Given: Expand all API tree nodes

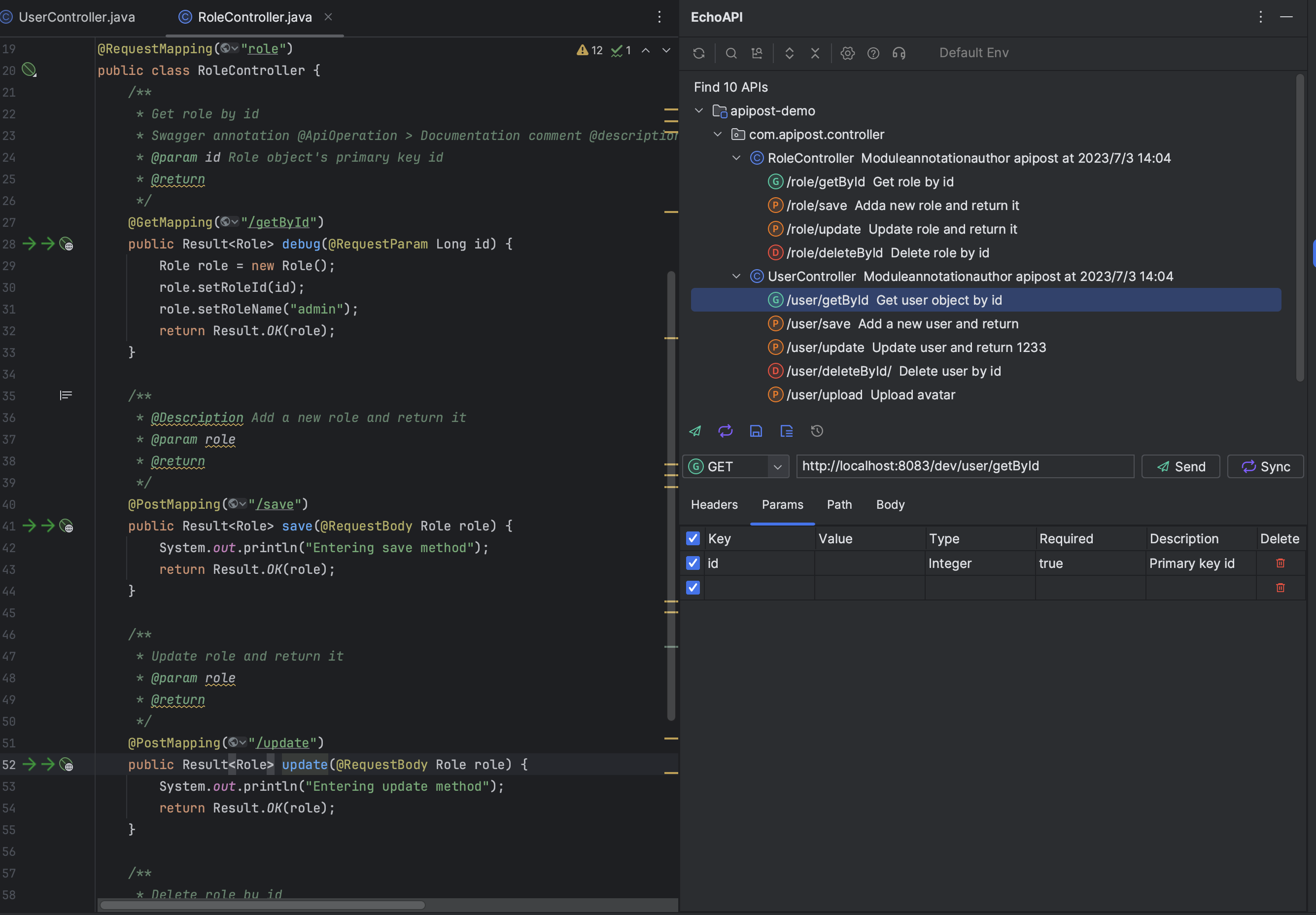Looking at the screenshot, I should [x=789, y=53].
